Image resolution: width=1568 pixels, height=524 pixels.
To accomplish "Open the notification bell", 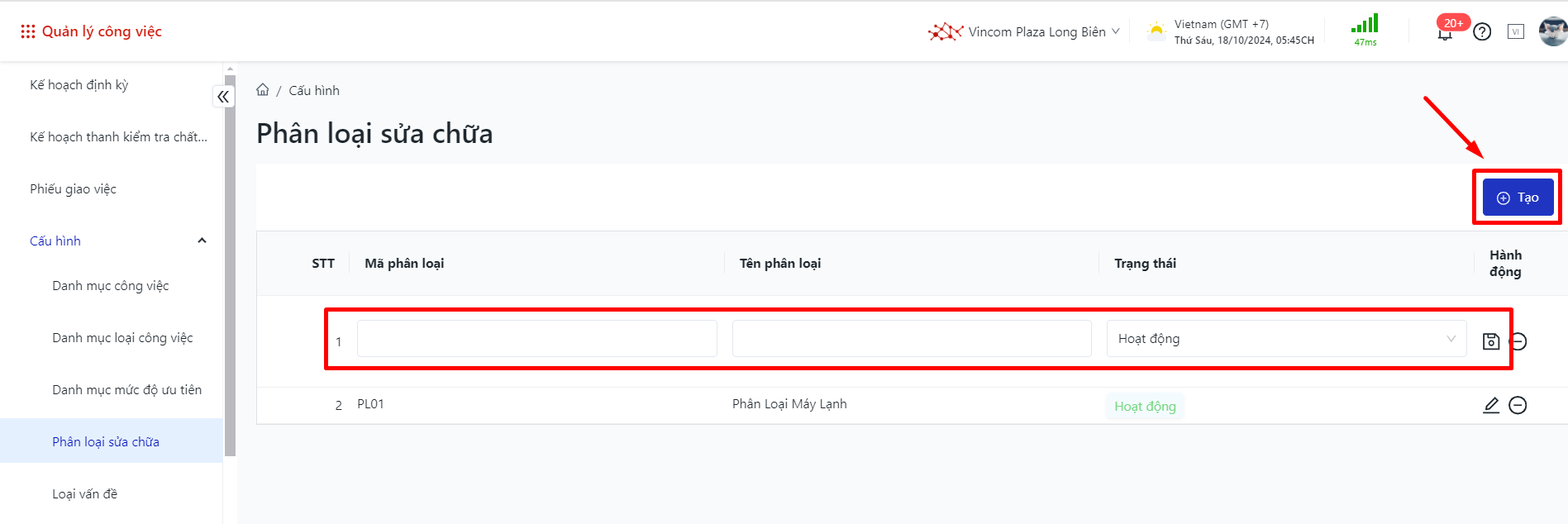I will 1445,32.
